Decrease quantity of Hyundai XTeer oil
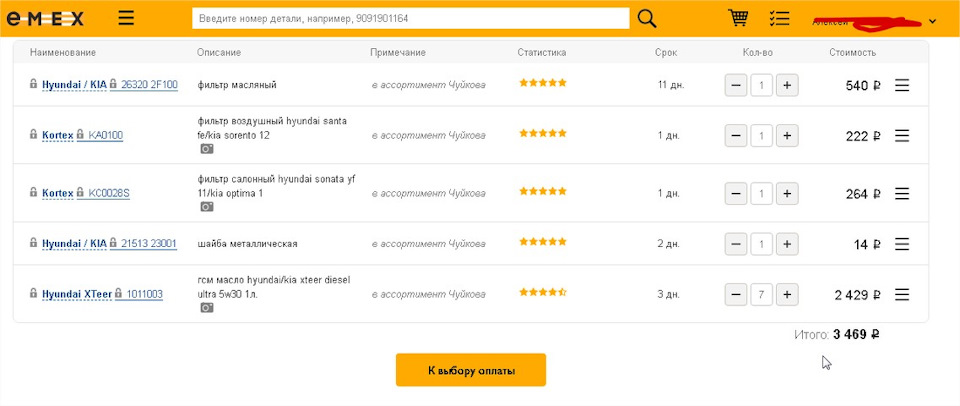Viewport: 960px width, 406px height. click(736, 294)
